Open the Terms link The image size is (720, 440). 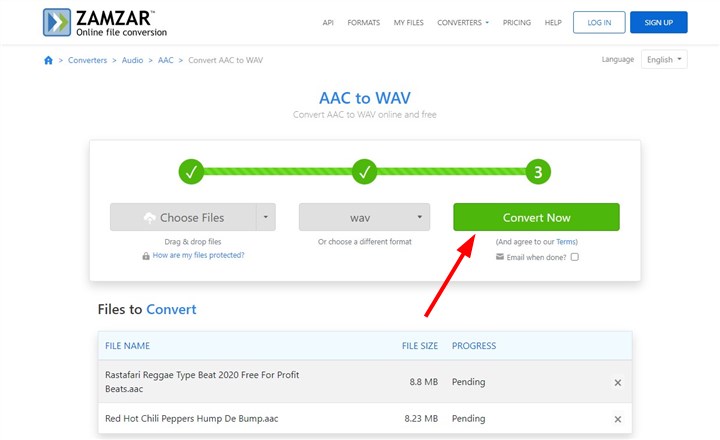click(566, 242)
